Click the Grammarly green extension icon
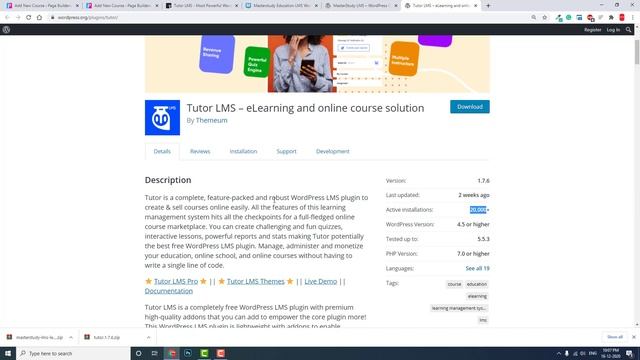The height and width of the screenshot is (360, 640). (569, 18)
